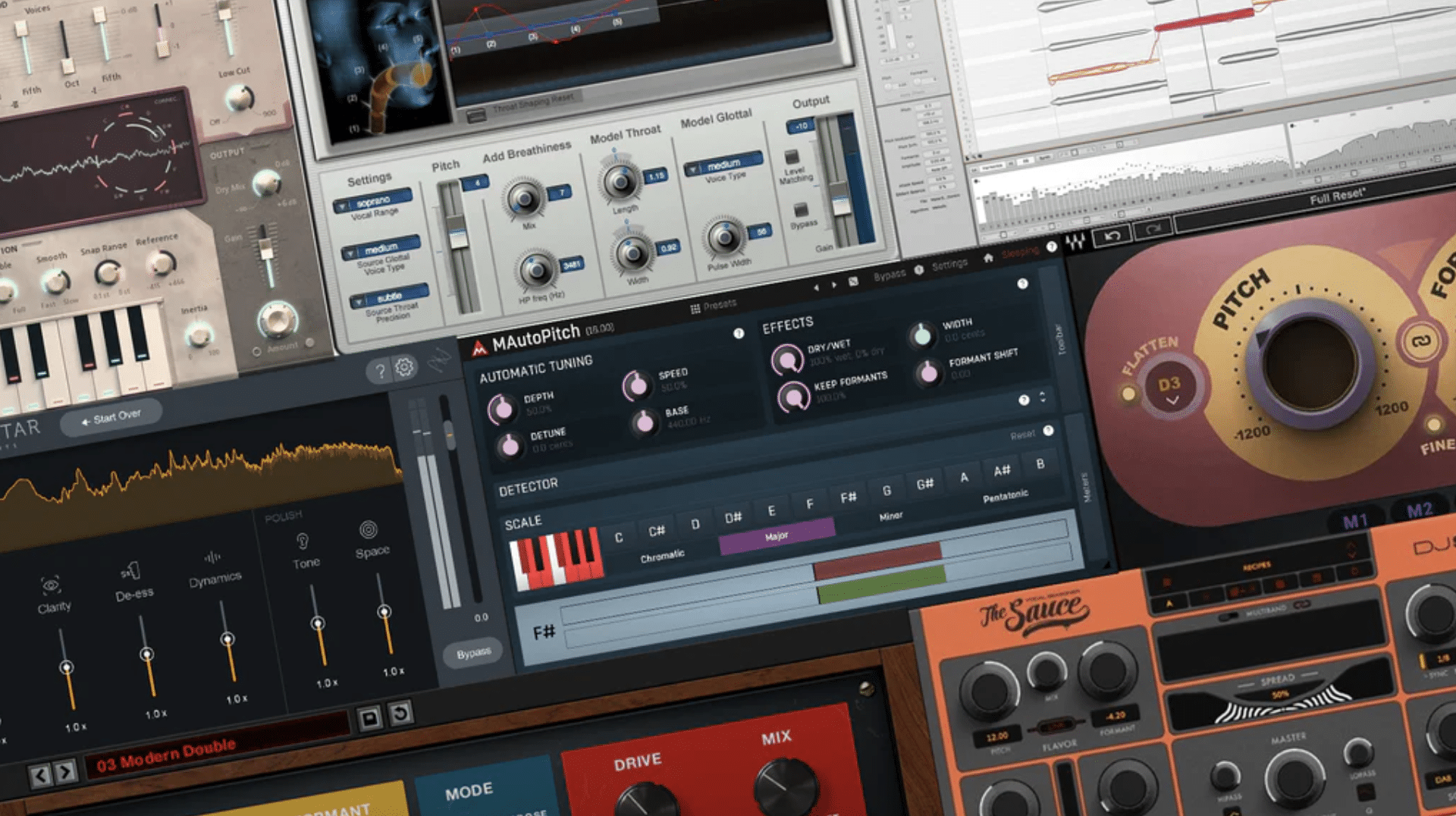Open Settings in the MAutoPitch top bar
The width and height of the screenshot is (1456, 816).
[949, 265]
